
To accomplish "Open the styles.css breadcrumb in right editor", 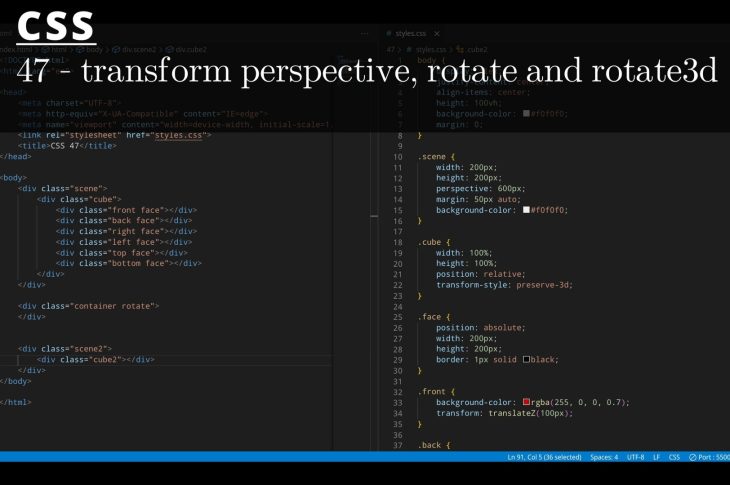I will 430,49.
